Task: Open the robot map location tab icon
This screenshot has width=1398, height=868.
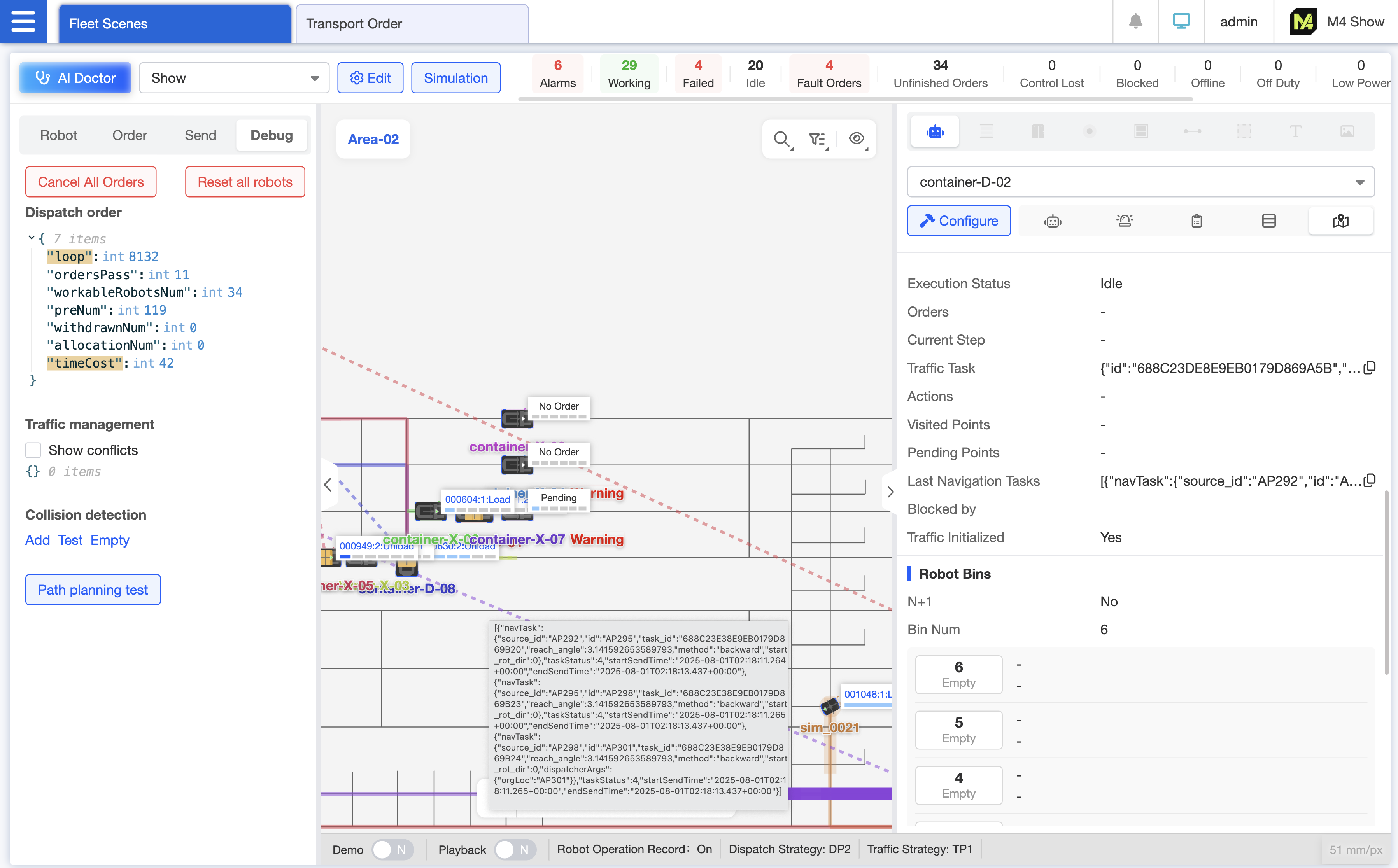Action: (1340, 221)
